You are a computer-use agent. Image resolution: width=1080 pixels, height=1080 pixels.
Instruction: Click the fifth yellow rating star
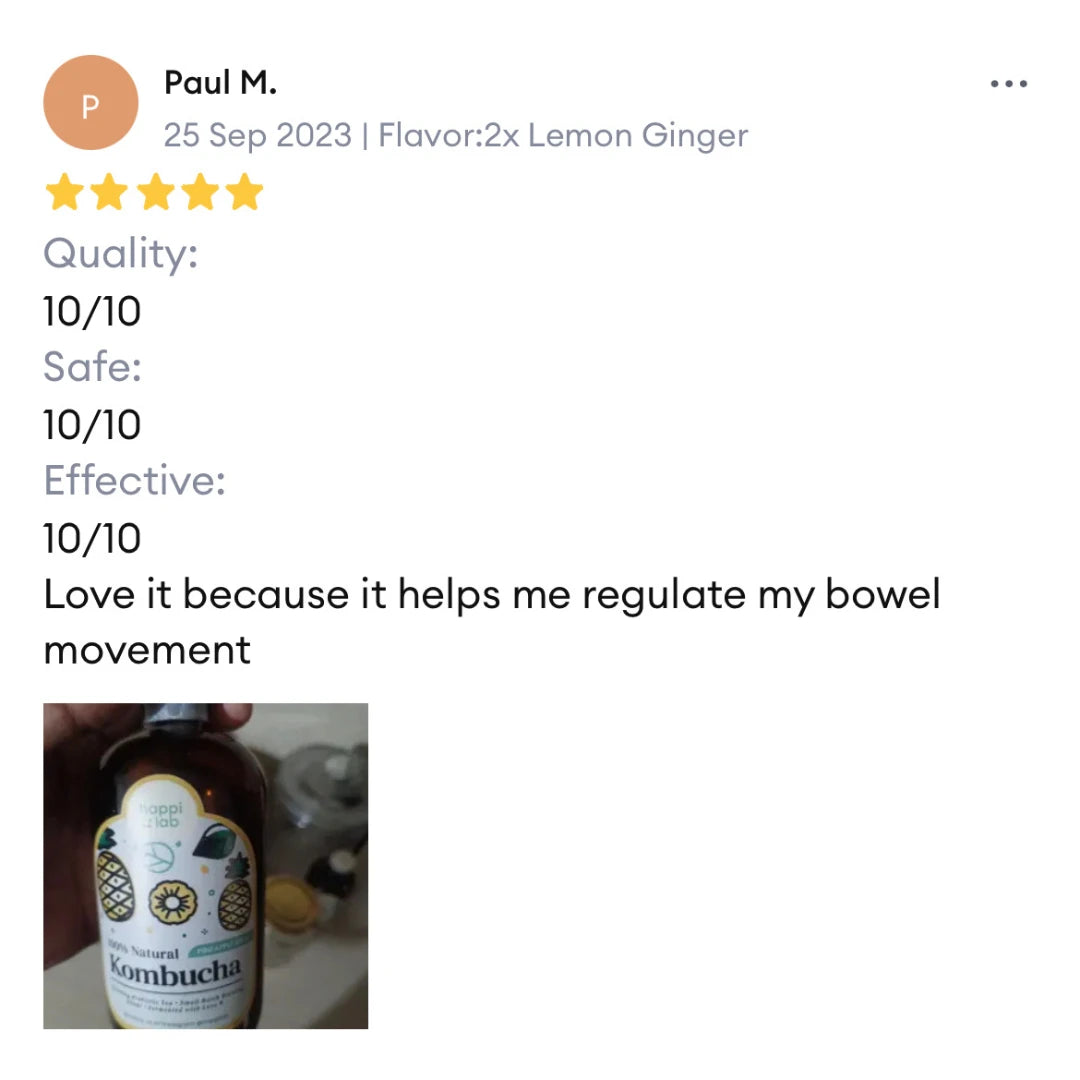coord(245,191)
